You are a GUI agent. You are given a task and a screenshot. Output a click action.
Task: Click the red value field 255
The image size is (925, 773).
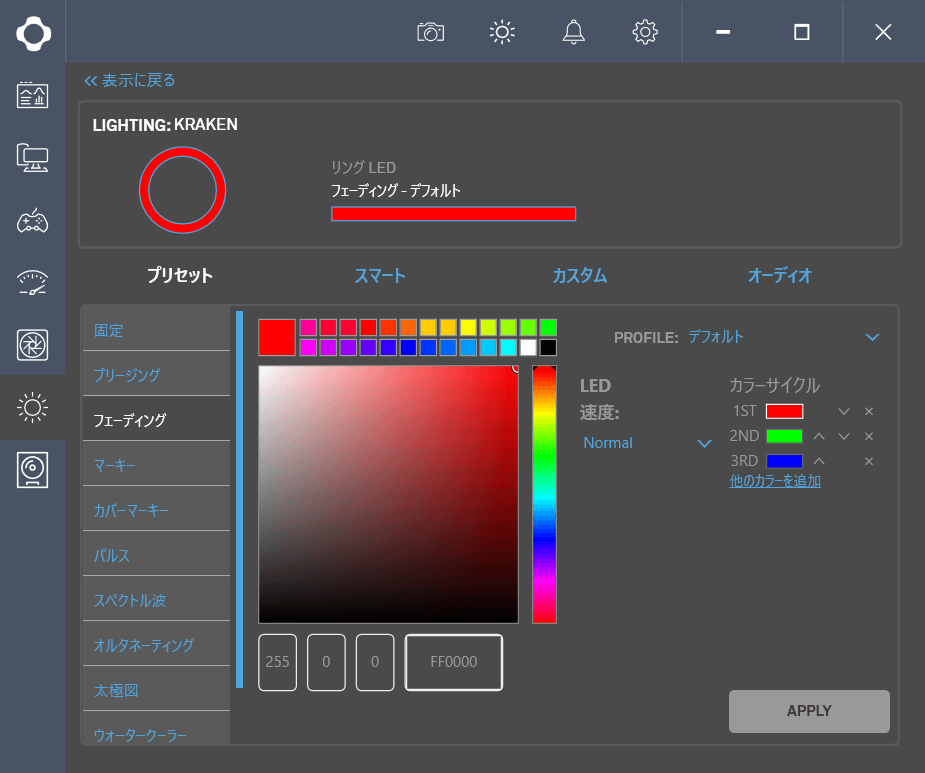pyautogui.click(x=277, y=662)
